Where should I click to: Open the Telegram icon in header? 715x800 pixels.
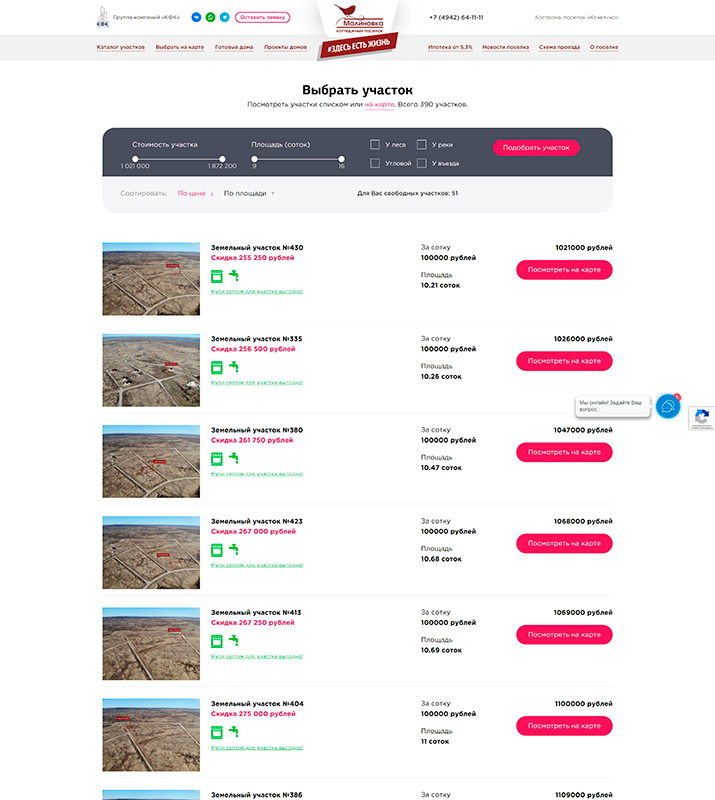point(224,17)
